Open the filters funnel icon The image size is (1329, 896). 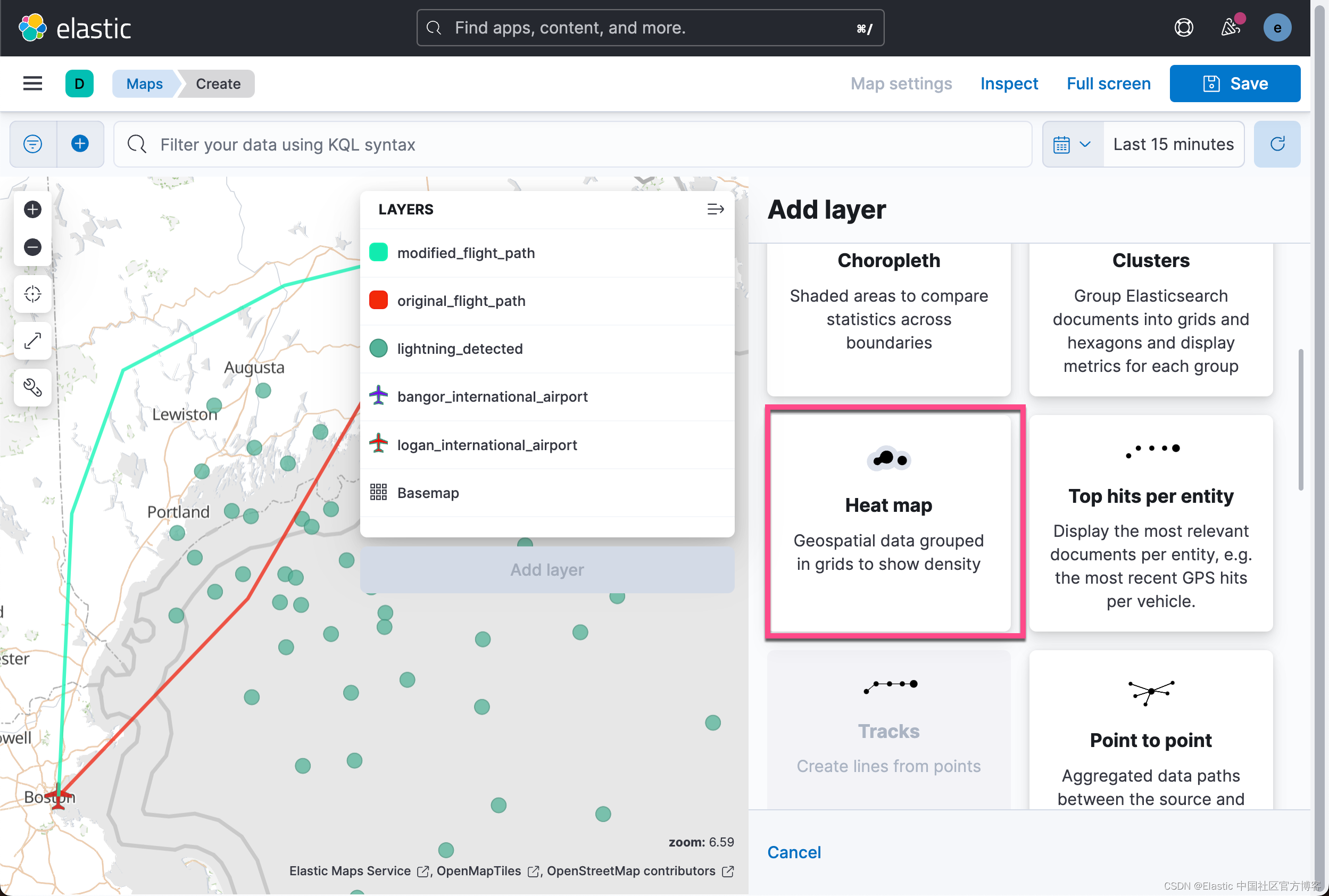(x=32, y=144)
